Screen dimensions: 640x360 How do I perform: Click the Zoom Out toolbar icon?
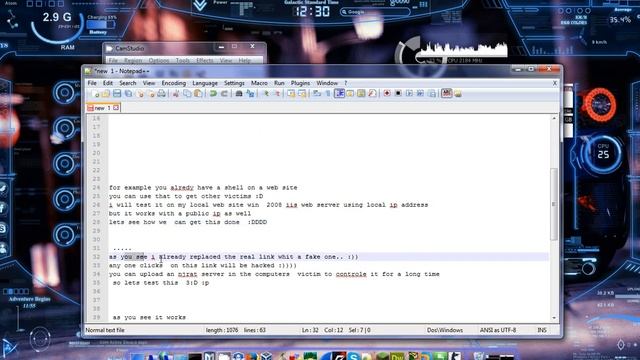[278, 94]
